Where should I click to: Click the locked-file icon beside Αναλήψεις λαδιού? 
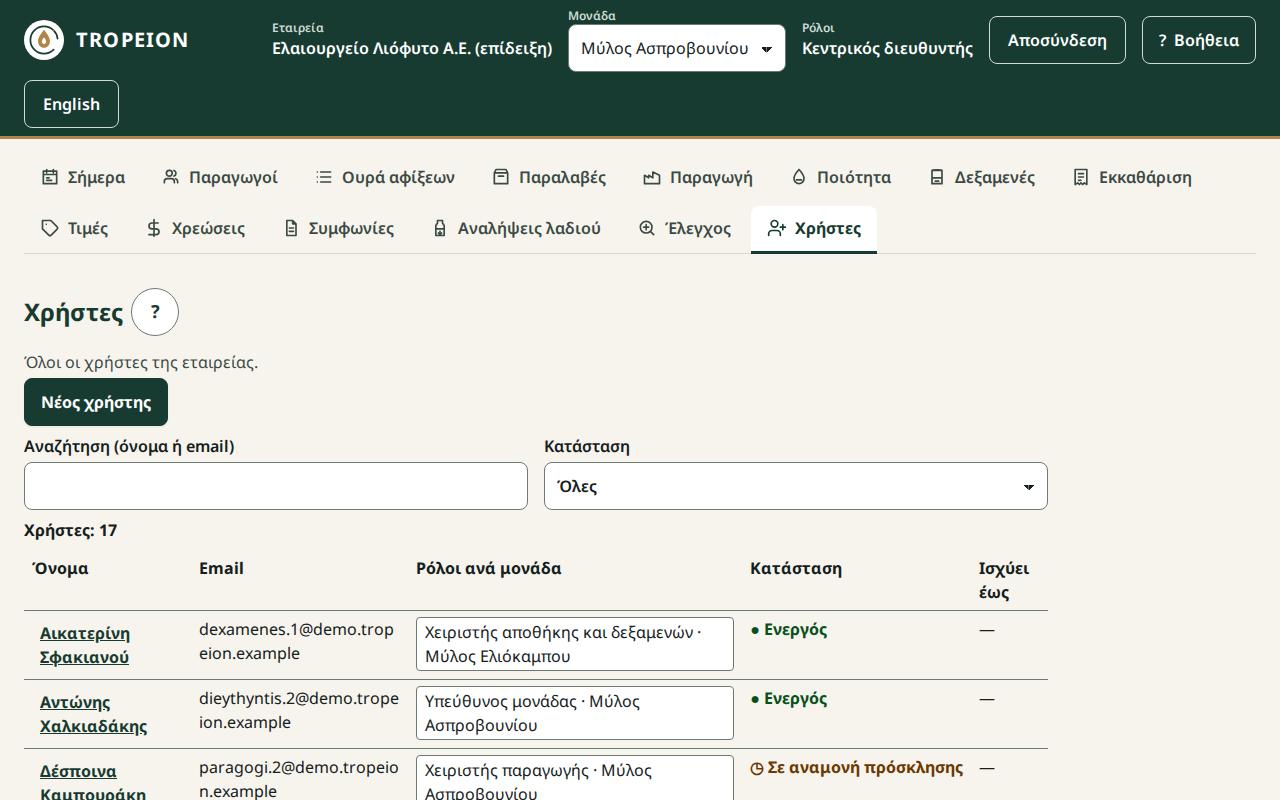(440, 228)
